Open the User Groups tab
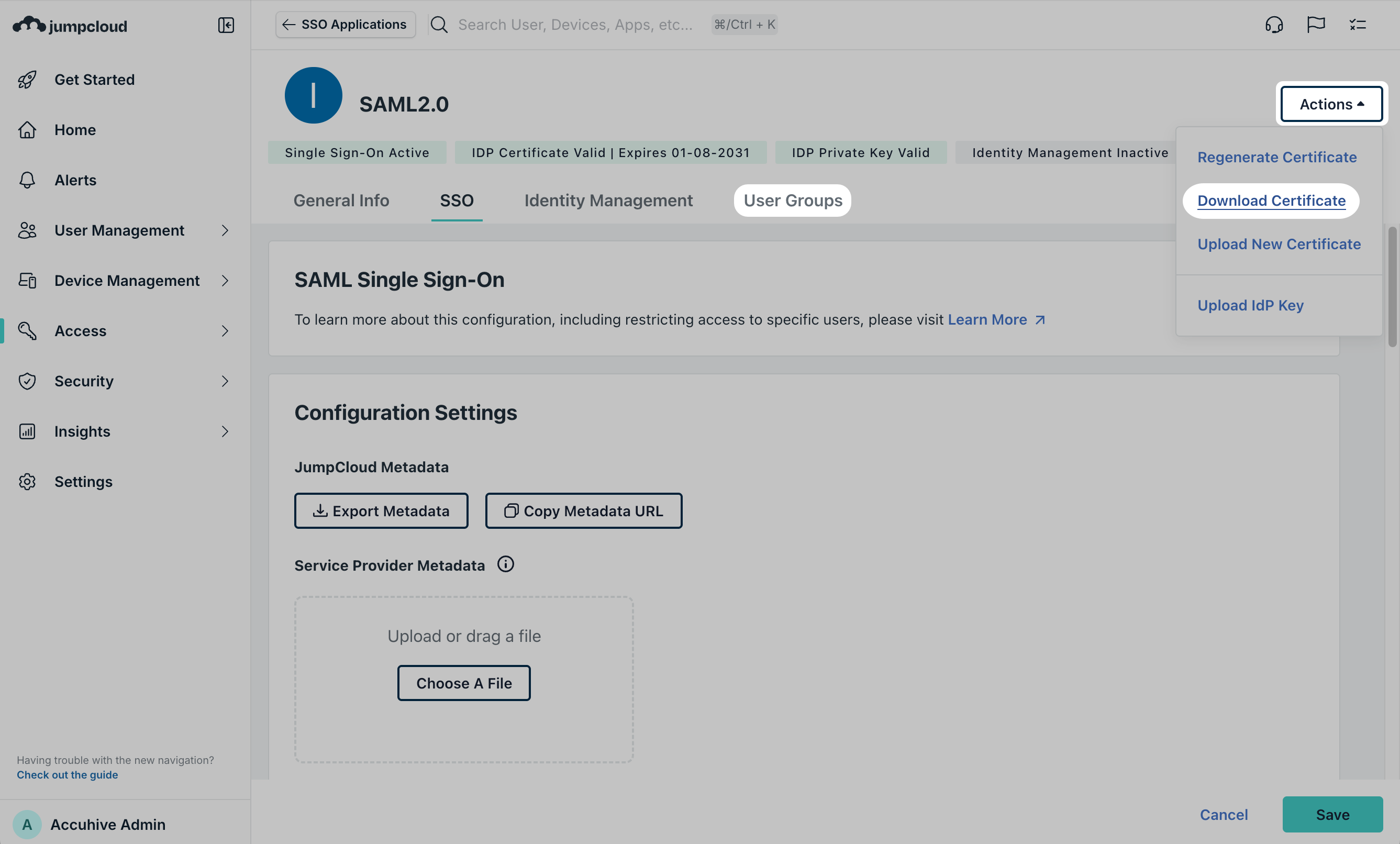The width and height of the screenshot is (1400, 844). click(x=793, y=201)
